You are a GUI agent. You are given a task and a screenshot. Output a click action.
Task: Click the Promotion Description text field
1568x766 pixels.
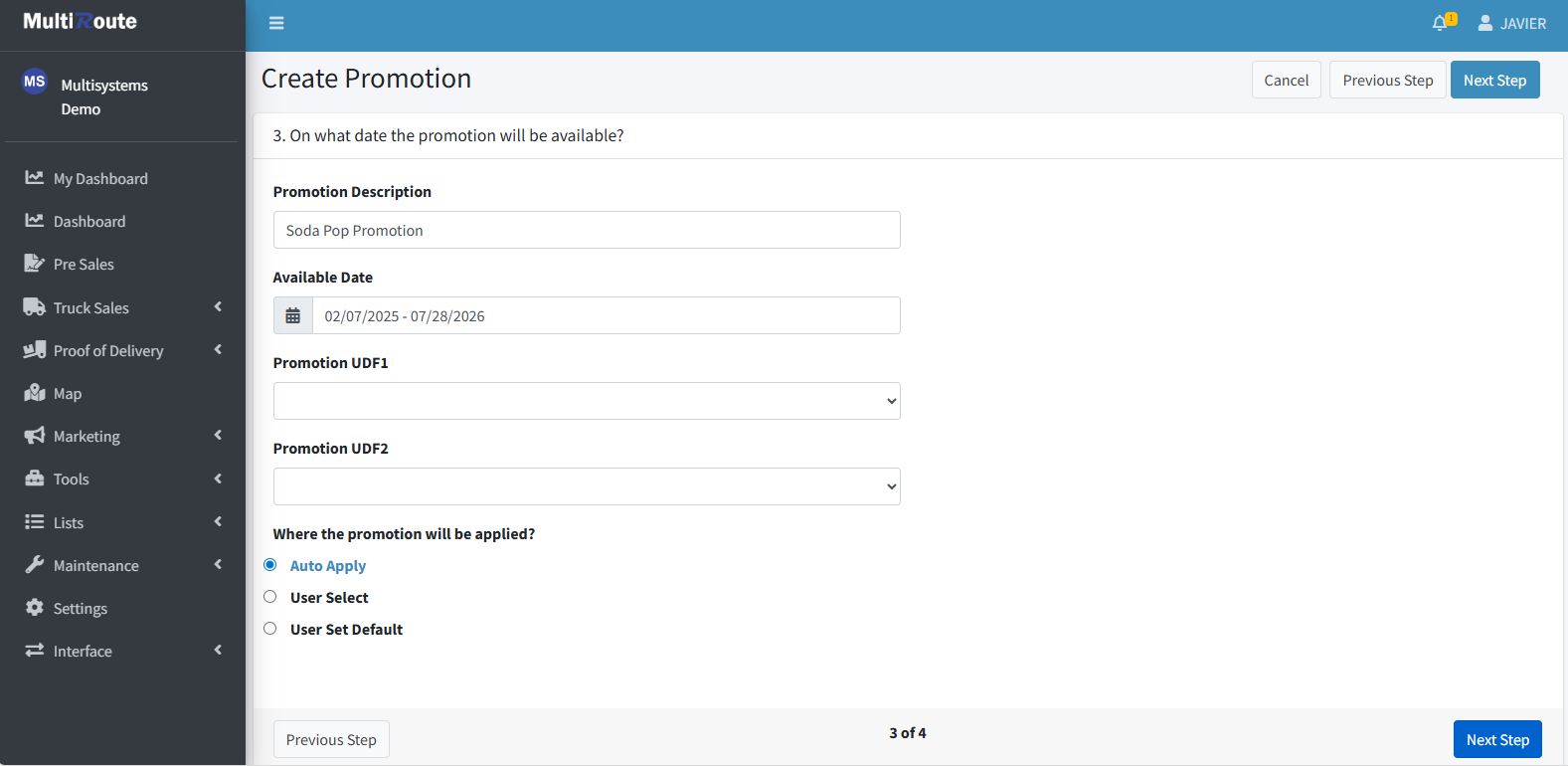[587, 230]
